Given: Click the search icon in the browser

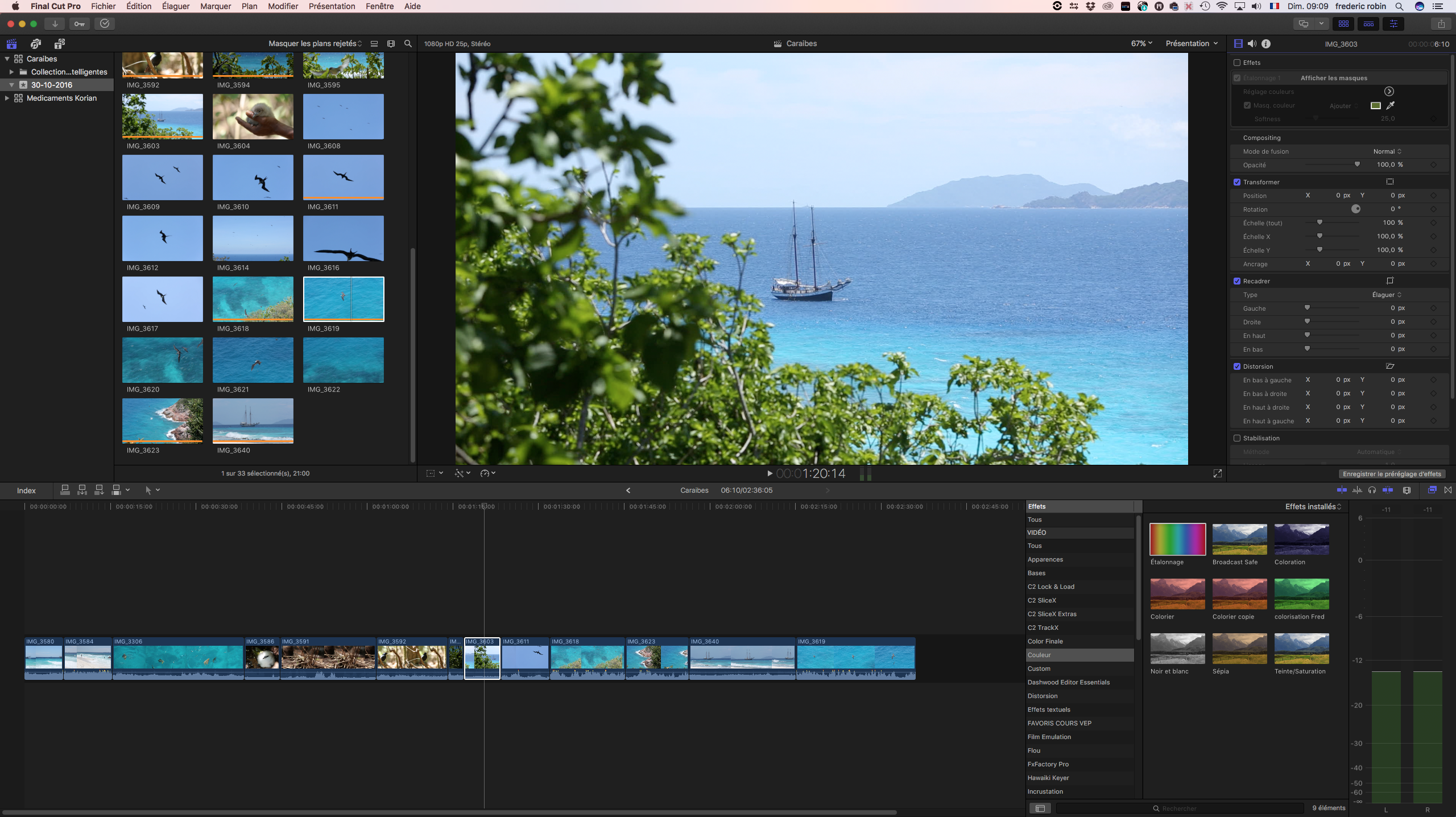Looking at the screenshot, I should [408, 43].
